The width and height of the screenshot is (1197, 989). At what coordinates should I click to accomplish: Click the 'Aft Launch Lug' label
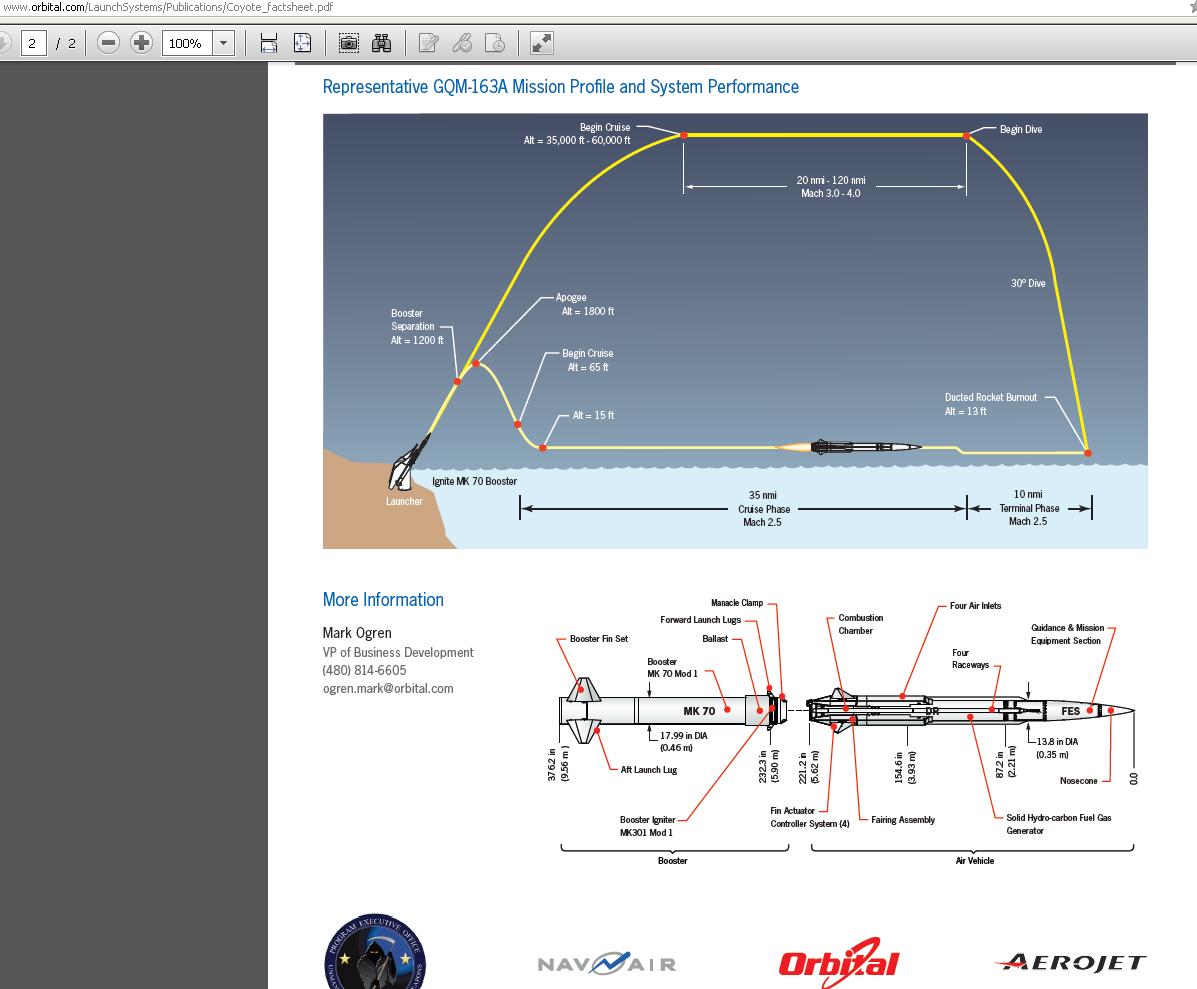click(648, 770)
